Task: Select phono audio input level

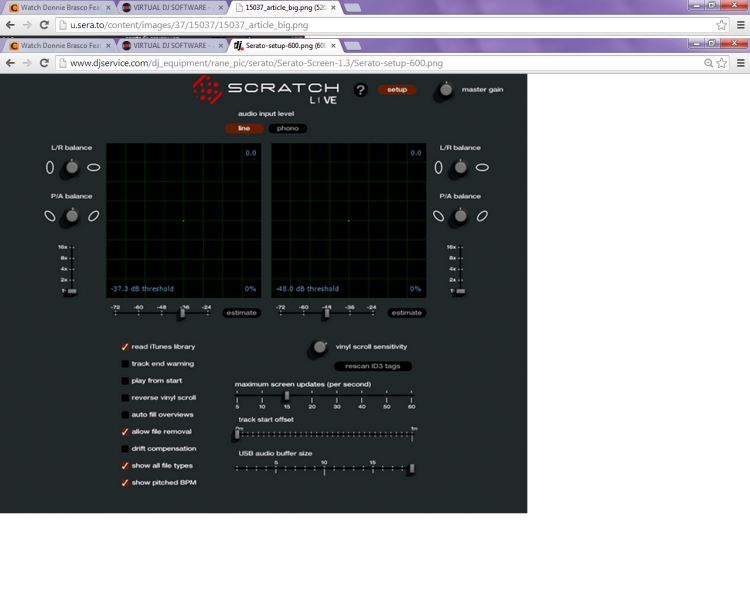Action: (287, 128)
